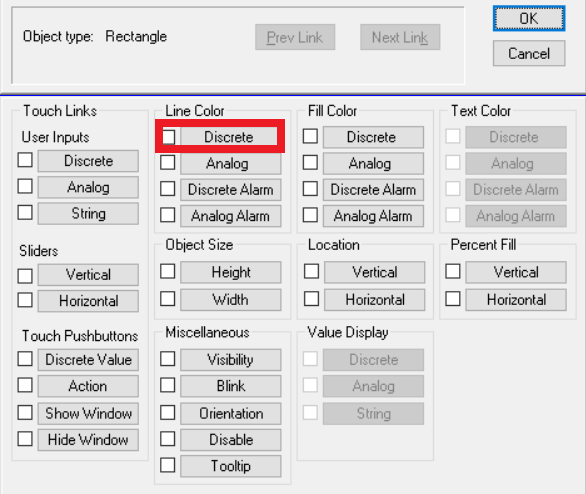Tick the Disable checkbox
The height and width of the screenshot is (494, 586).
(167, 439)
